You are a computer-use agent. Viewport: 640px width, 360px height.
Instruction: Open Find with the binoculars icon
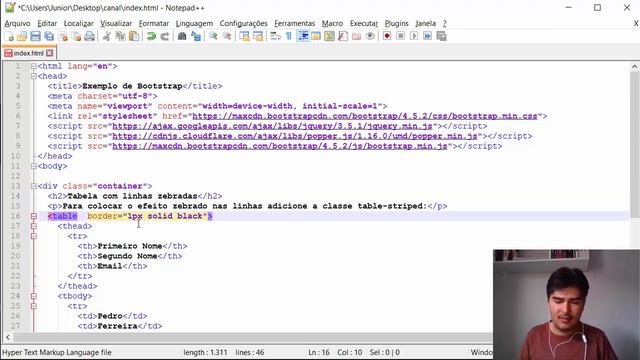(x=182, y=36)
